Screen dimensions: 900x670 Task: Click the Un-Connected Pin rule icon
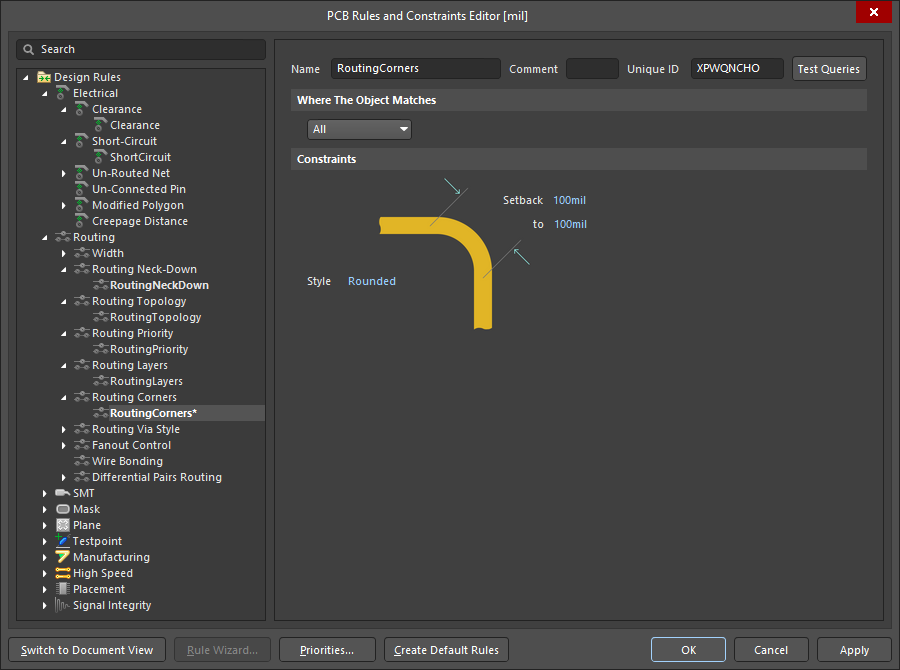82,189
